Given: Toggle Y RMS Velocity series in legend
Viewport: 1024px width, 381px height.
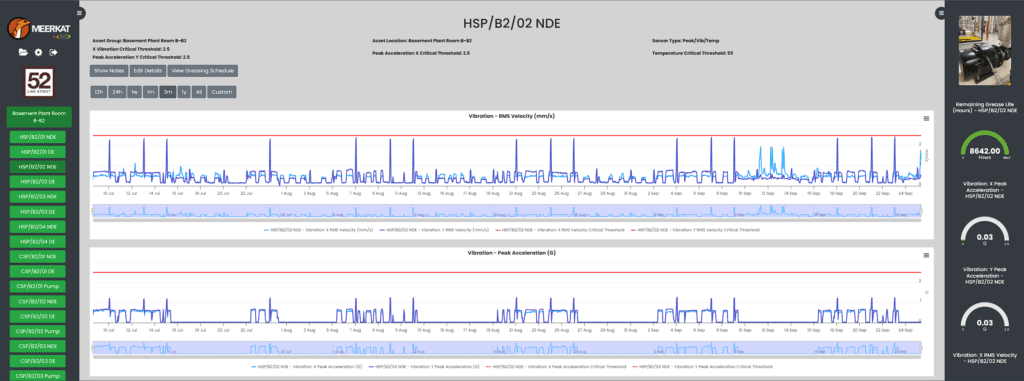Looking at the screenshot, I should pyautogui.click(x=434, y=230).
